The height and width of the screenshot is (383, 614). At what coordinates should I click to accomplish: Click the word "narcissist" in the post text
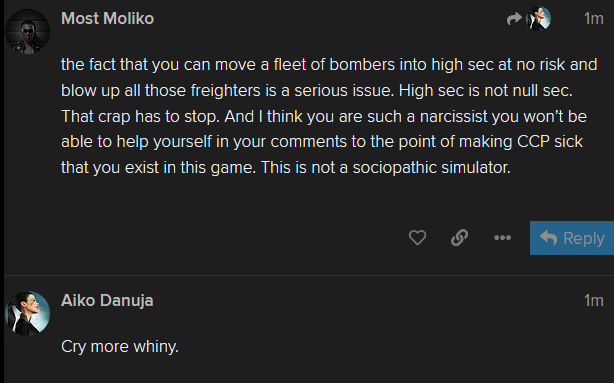tap(453, 116)
